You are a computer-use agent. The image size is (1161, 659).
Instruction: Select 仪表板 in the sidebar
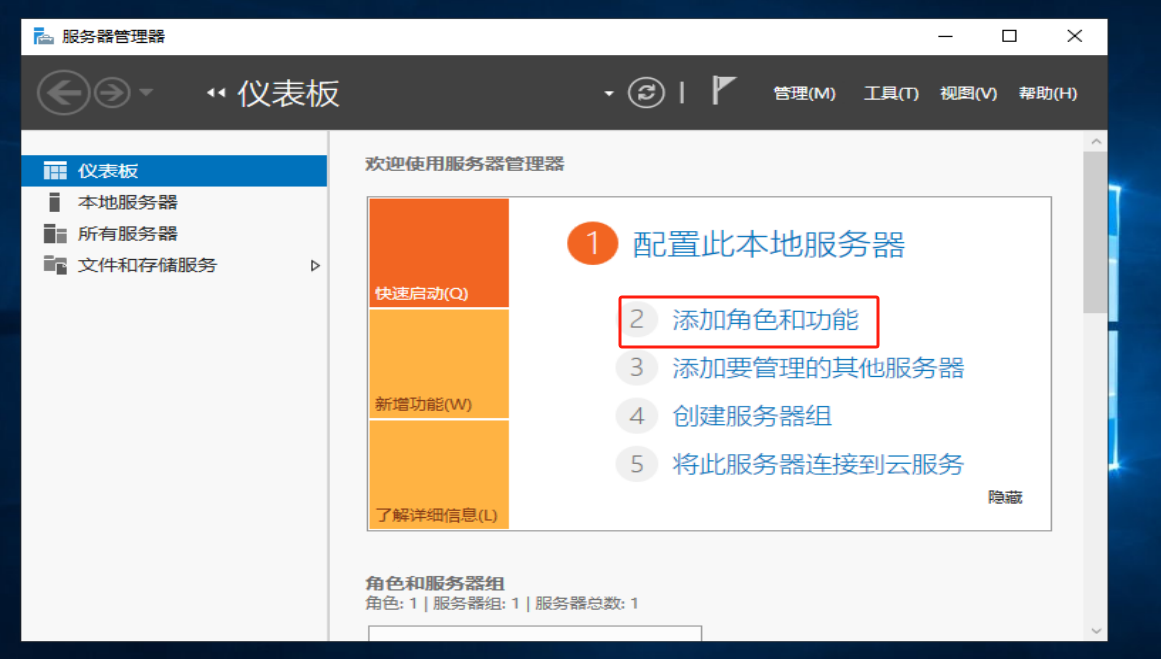point(174,171)
